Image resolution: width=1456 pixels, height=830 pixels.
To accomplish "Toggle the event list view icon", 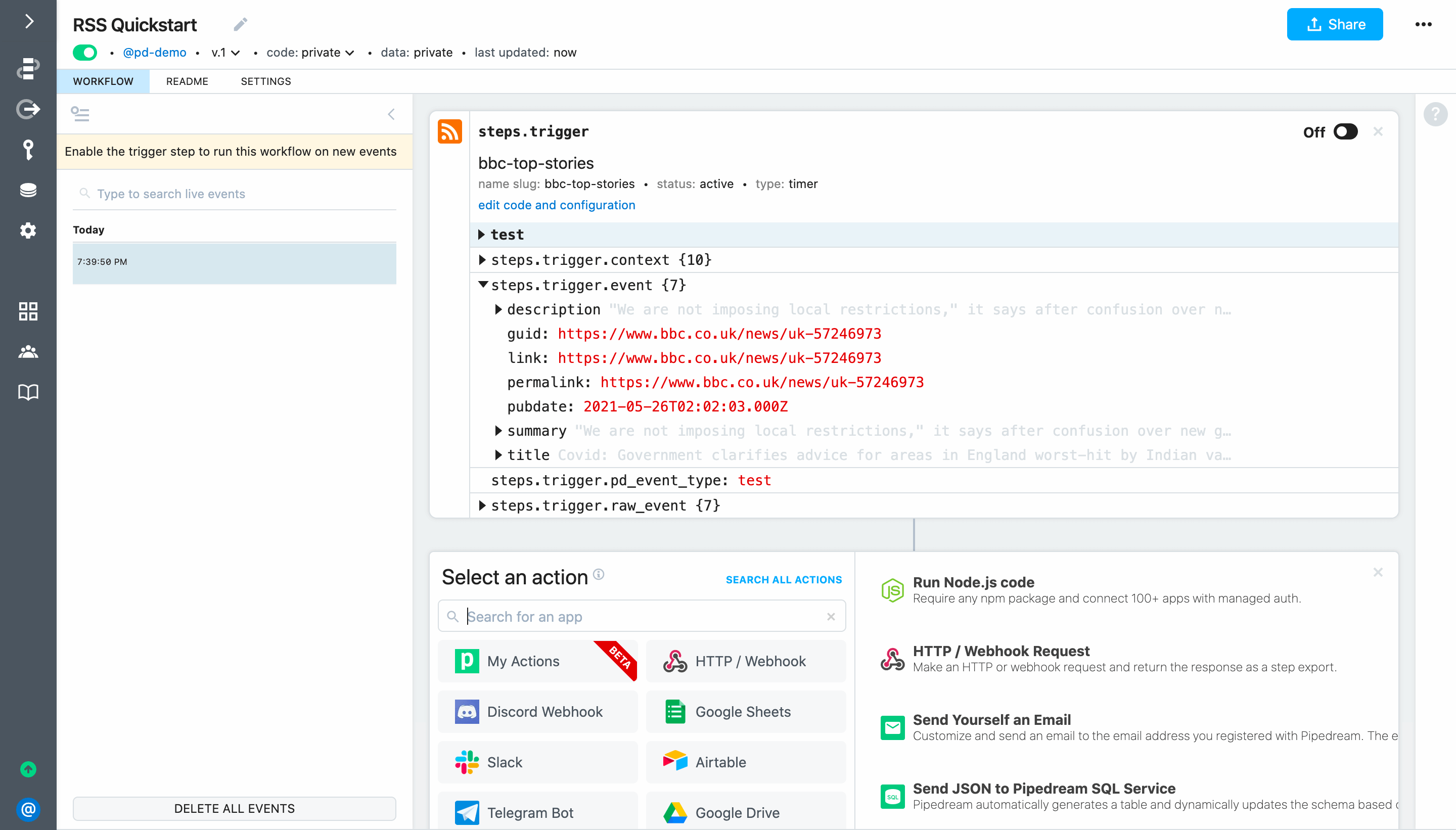I will (80, 114).
